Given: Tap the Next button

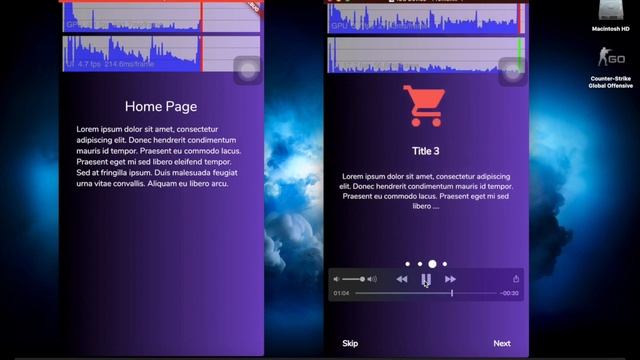Looking at the screenshot, I should click(x=502, y=343).
